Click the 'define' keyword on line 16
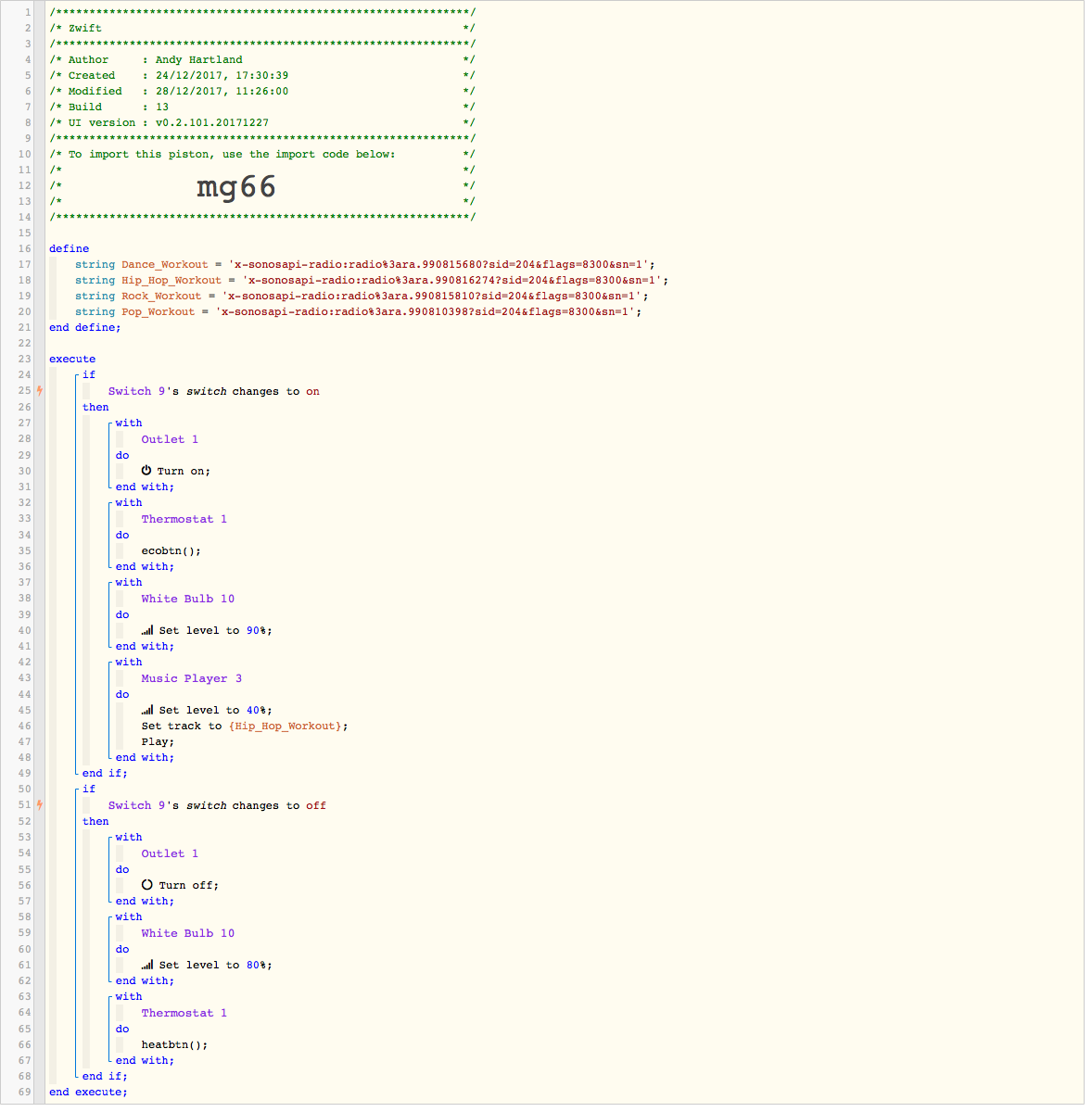 (70, 248)
